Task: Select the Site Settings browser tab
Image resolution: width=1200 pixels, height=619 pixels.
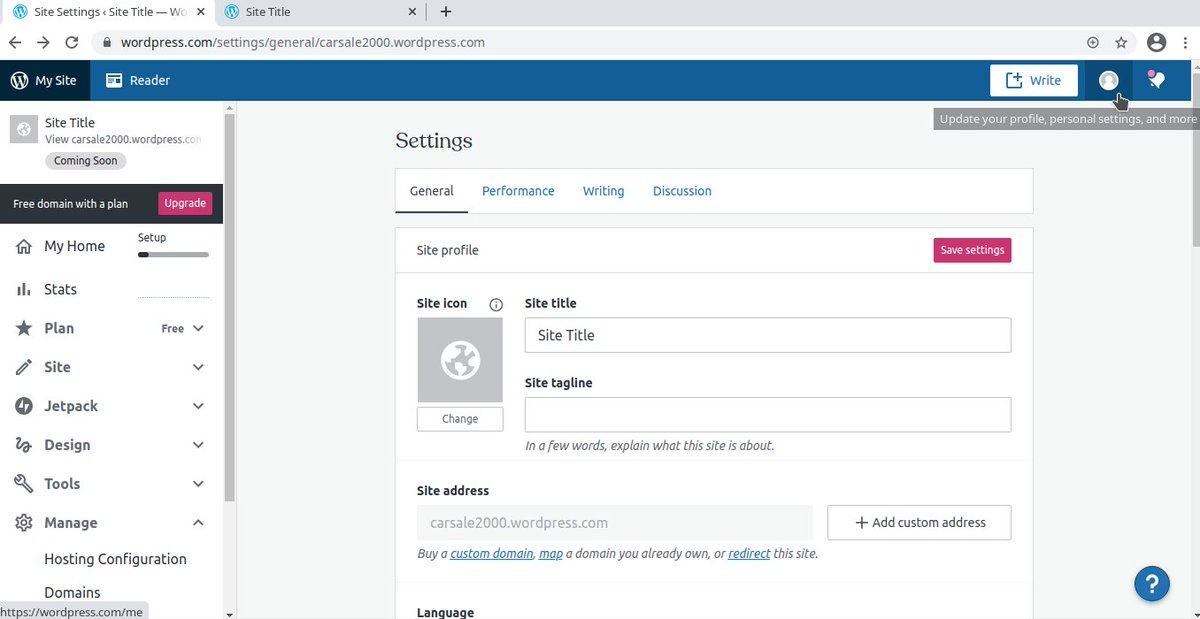Action: click(108, 12)
